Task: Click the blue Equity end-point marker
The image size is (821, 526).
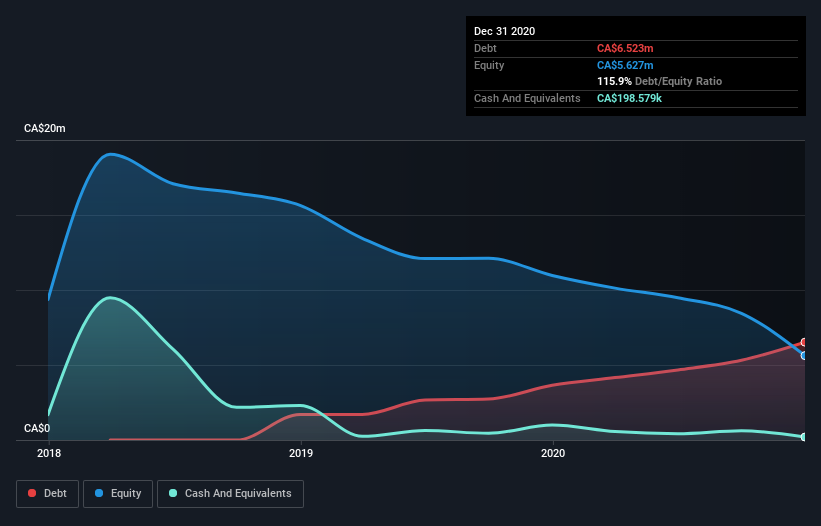Action: click(804, 355)
